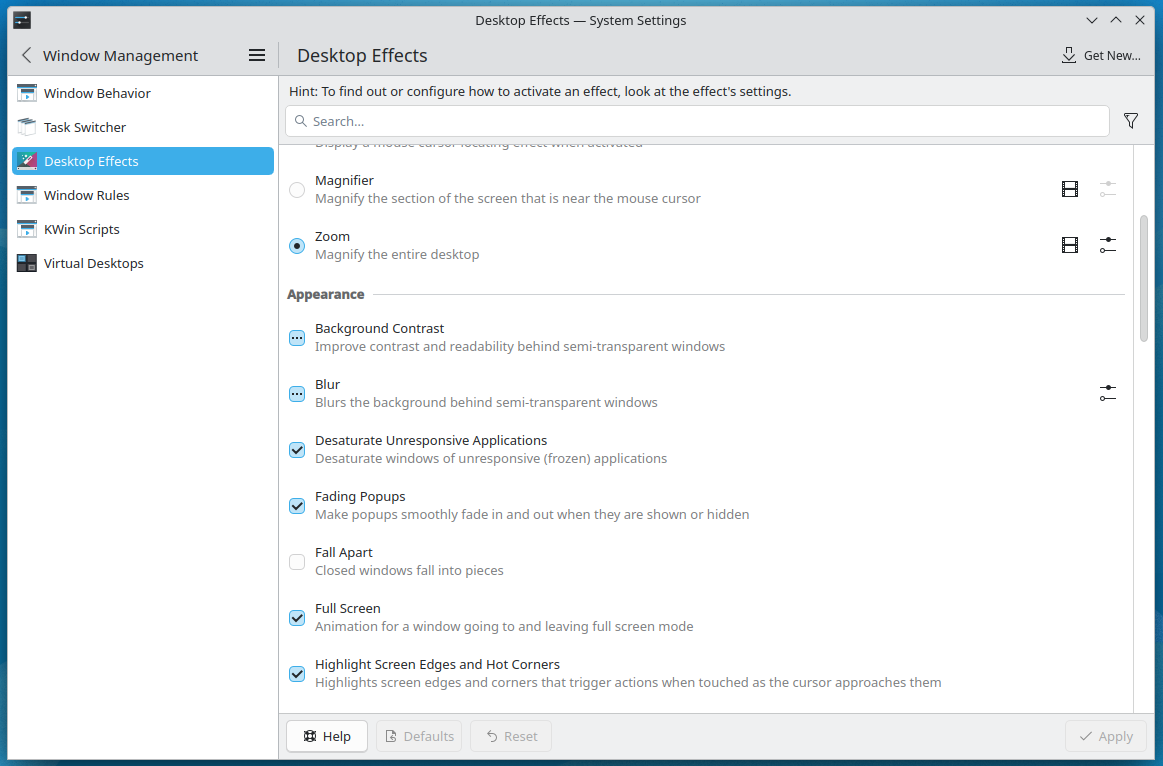Click the Appearance section heading
The image size is (1163, 766).
[326, 294]
